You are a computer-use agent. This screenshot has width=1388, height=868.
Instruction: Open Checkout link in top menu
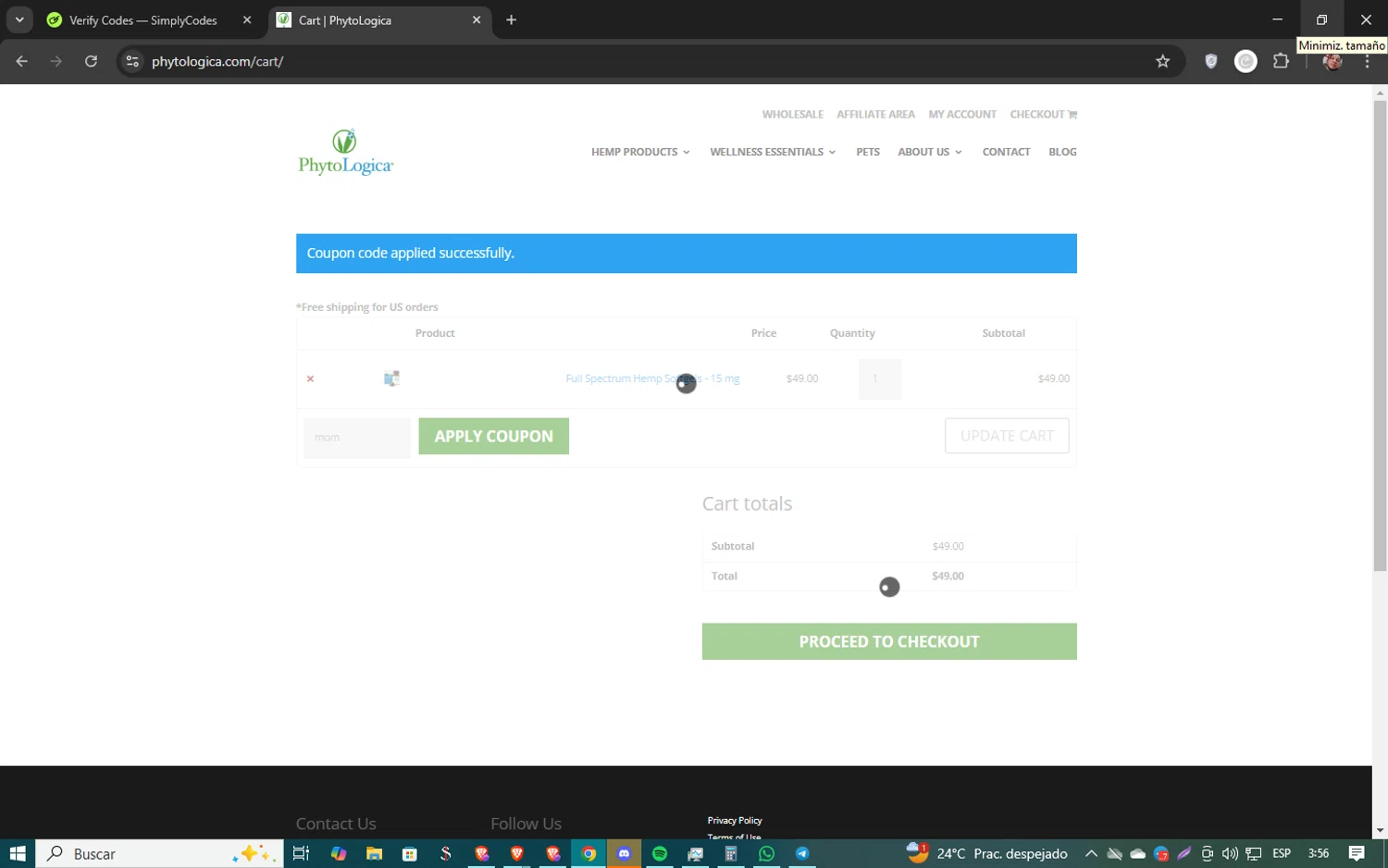click(x=1043, y=115)
